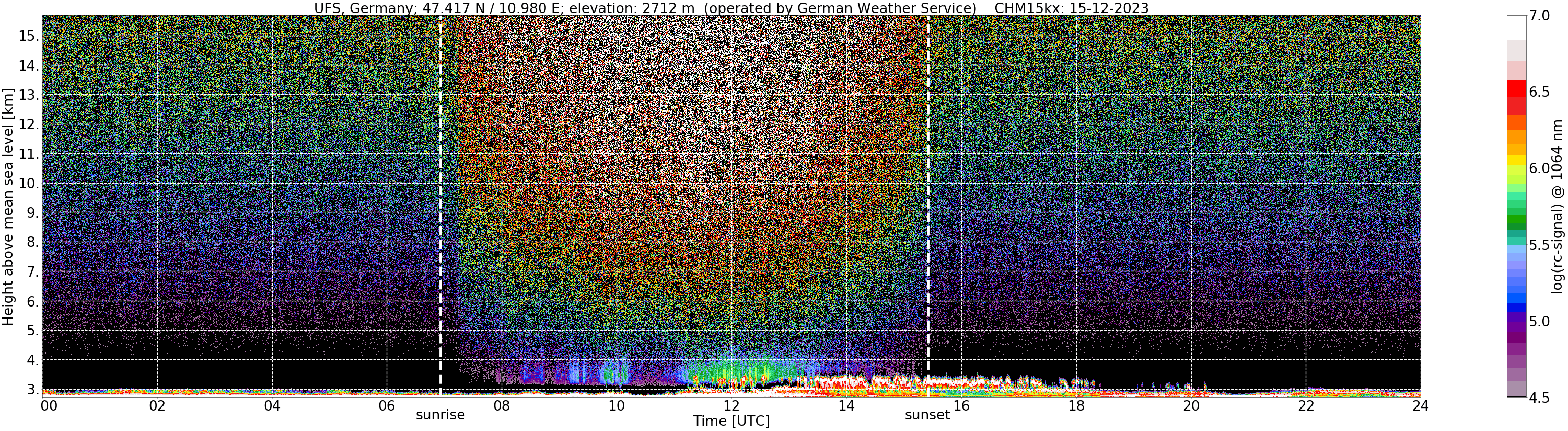Click the colorbar tick label '6.5'
This screenshot has height=431, width=1568.
[x=1540, y=92]
